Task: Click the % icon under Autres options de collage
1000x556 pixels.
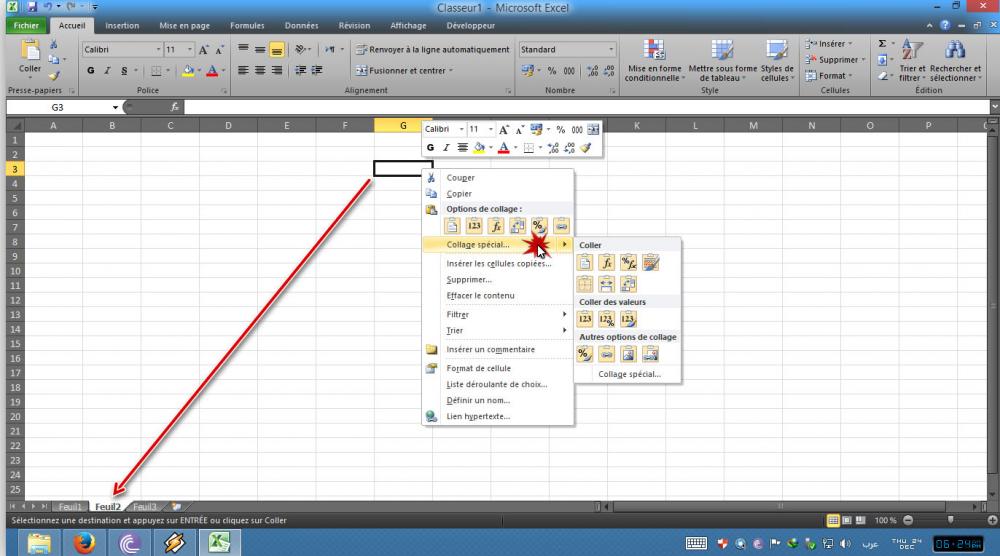Action: pyautogui.click(x=585, y=354)
